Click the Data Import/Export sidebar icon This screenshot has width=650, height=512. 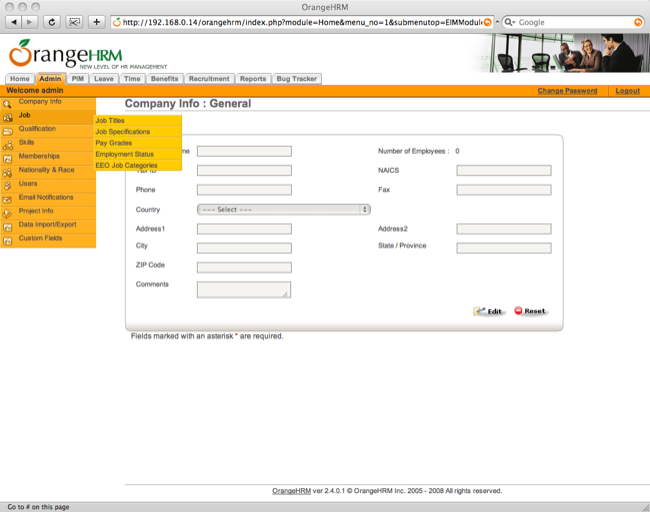pyautogui.click(x=7, y=228)
